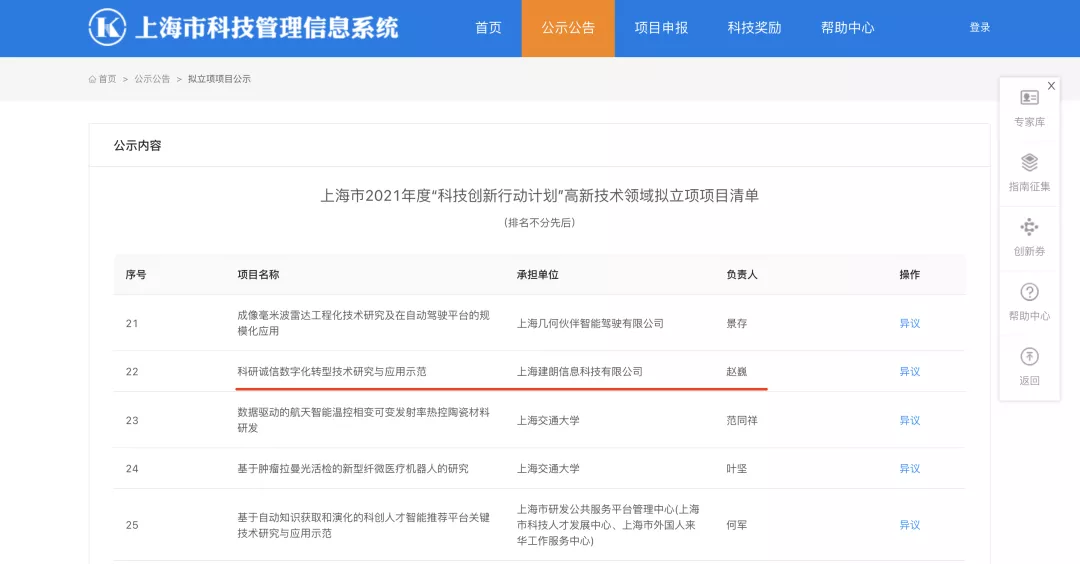Open 帮助中心 in the top navigation
This screenshot has height=564, width=1080.
click(x=847, y=28)
